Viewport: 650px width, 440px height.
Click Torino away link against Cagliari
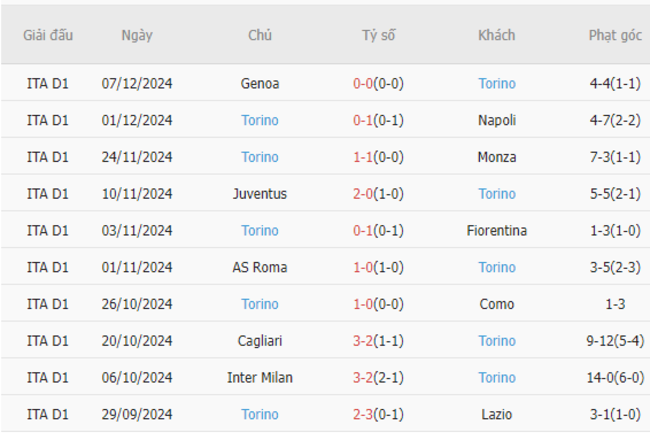click(497, 341)
